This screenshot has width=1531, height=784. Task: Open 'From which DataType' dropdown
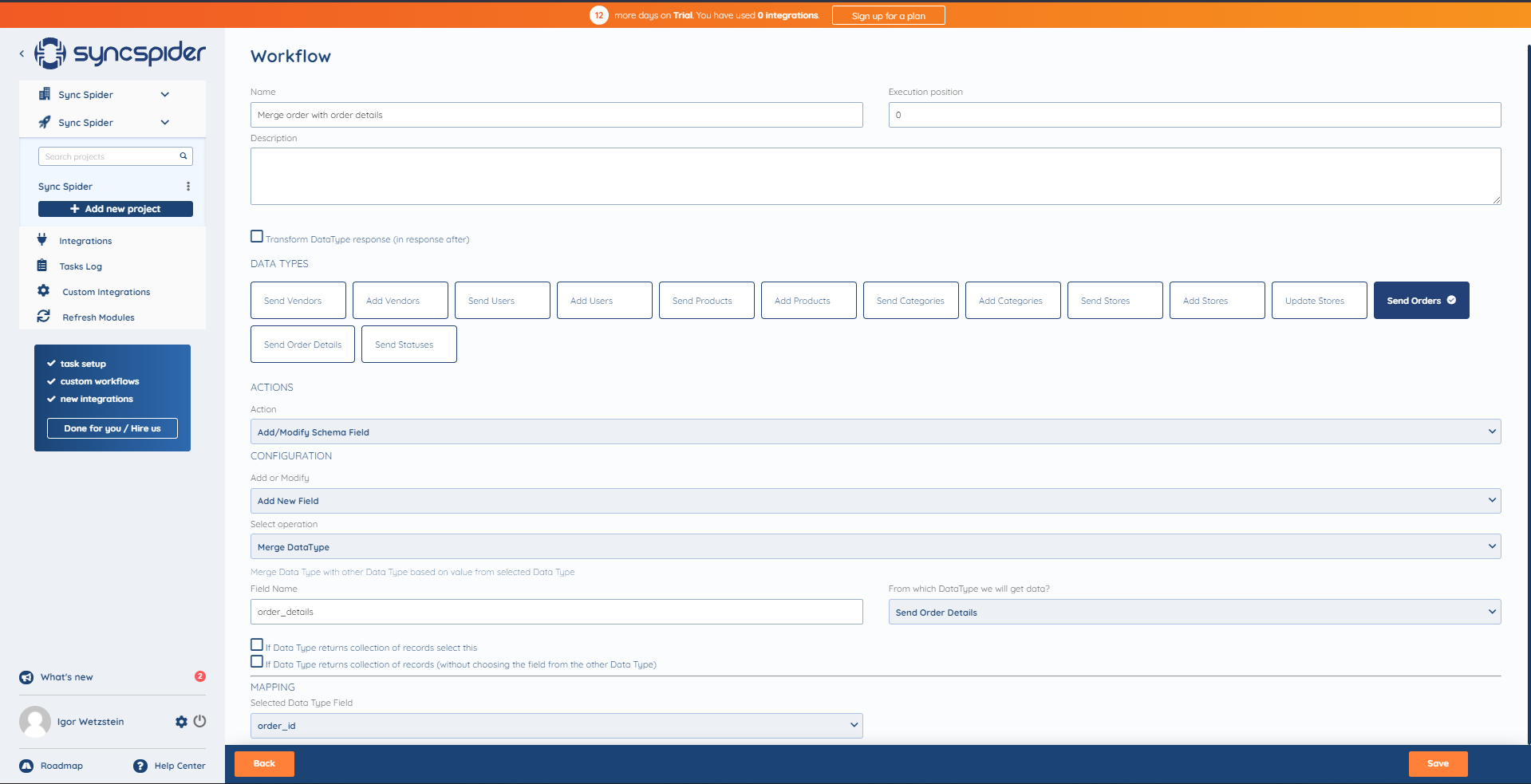pos(1195,612)
